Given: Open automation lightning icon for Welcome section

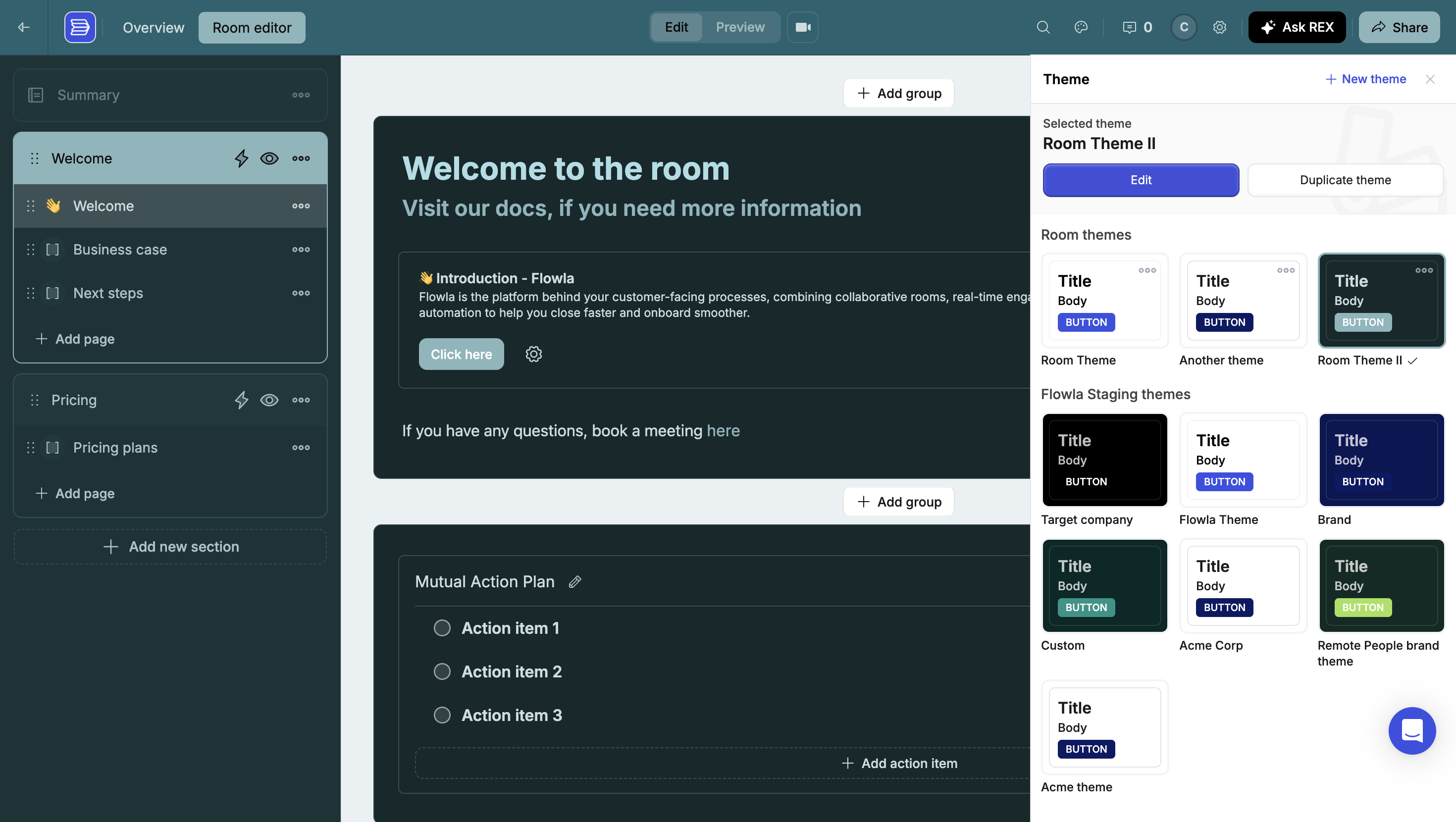Looking at the screenshot, I should 241,158.
